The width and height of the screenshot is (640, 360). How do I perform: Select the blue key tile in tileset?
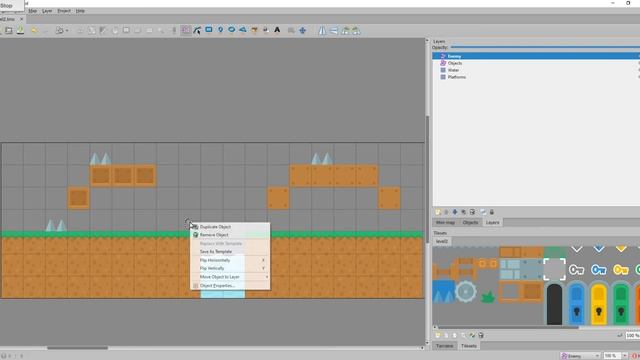pyautogui.click(x=598, y=270)
